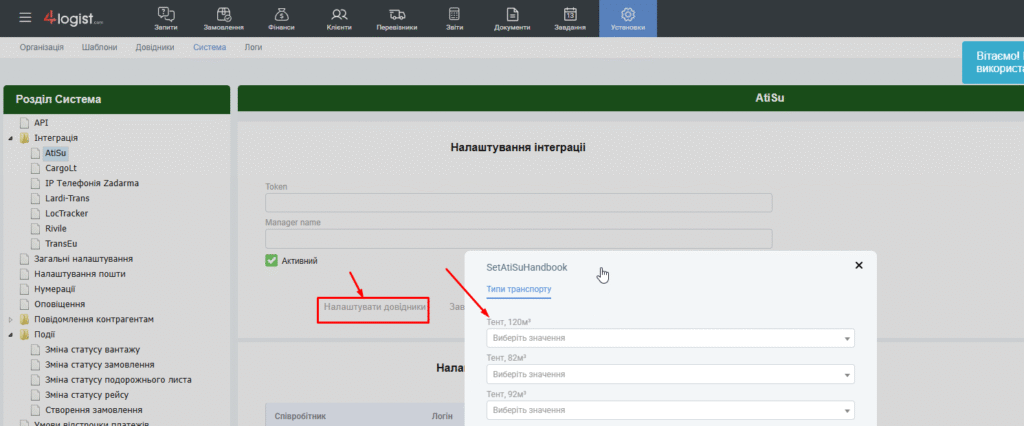Image resolution: width=1024 pixels, height=426 pixels.
Task: Open the Тент, 82м³ value dropdown
Action: [x=671, y=374]
